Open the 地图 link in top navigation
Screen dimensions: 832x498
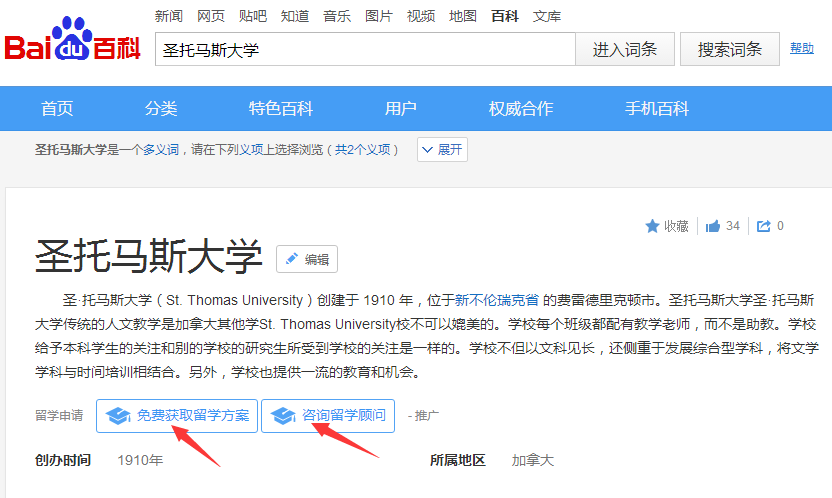point(463,16)
